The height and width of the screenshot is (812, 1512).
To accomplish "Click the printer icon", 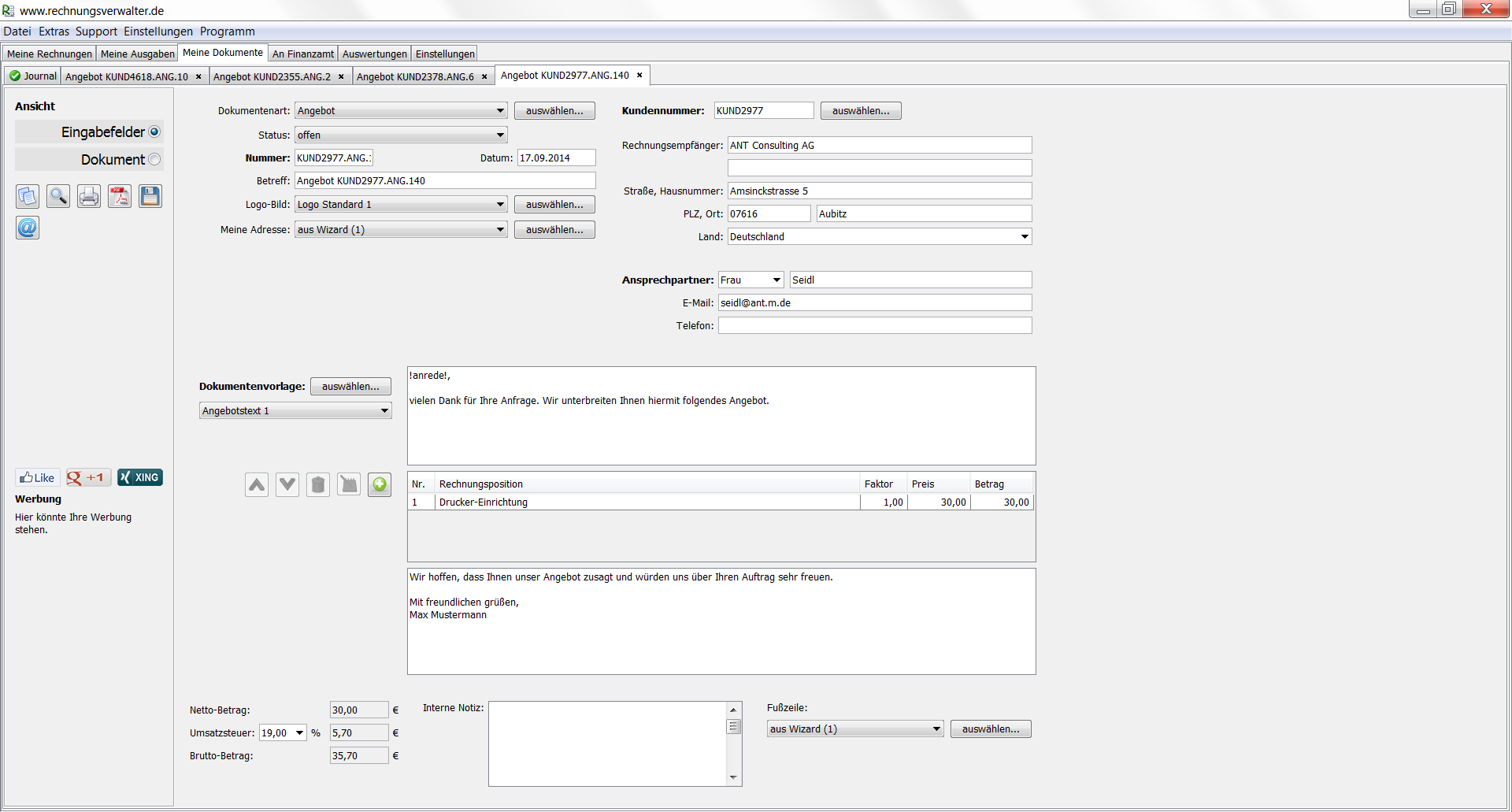I will click(89, 196).
